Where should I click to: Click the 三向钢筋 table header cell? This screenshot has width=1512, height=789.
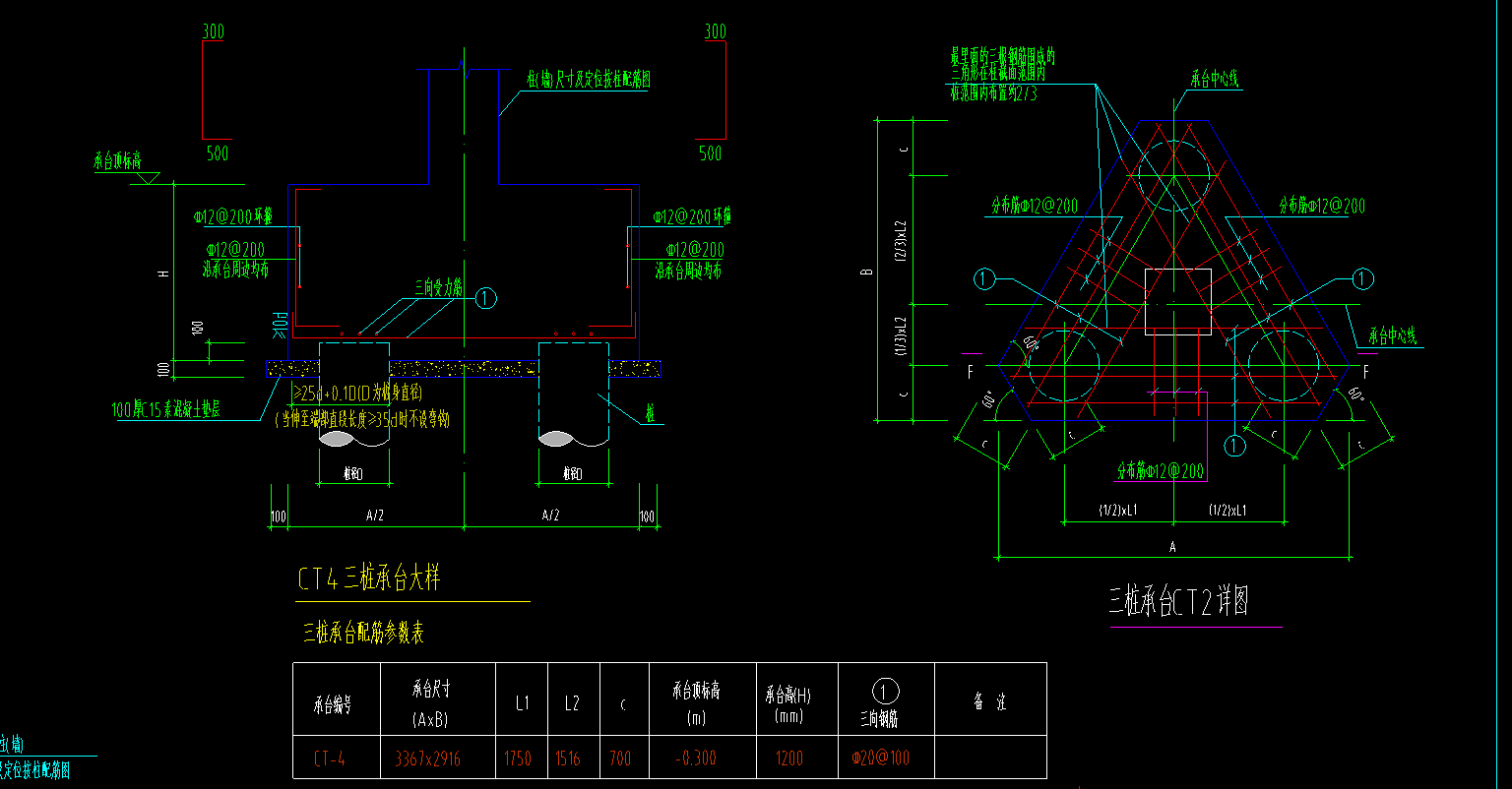pyautogui.click(x=886, y=699)
